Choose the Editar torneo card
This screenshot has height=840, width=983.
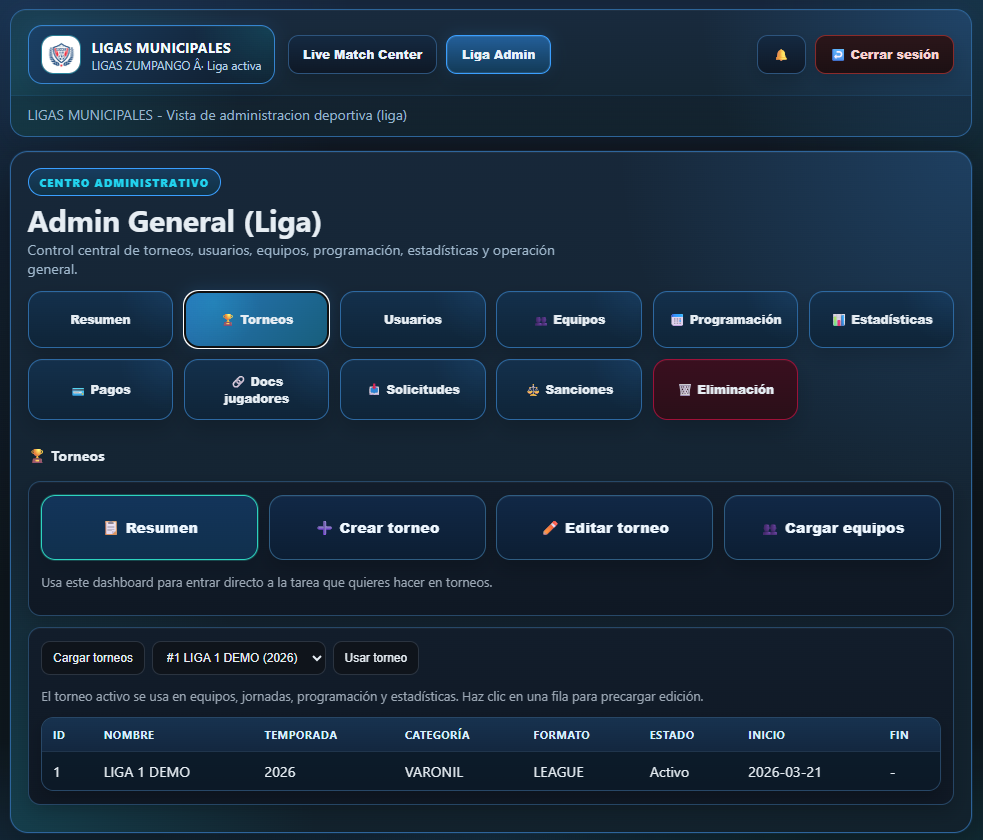point(604,528)
